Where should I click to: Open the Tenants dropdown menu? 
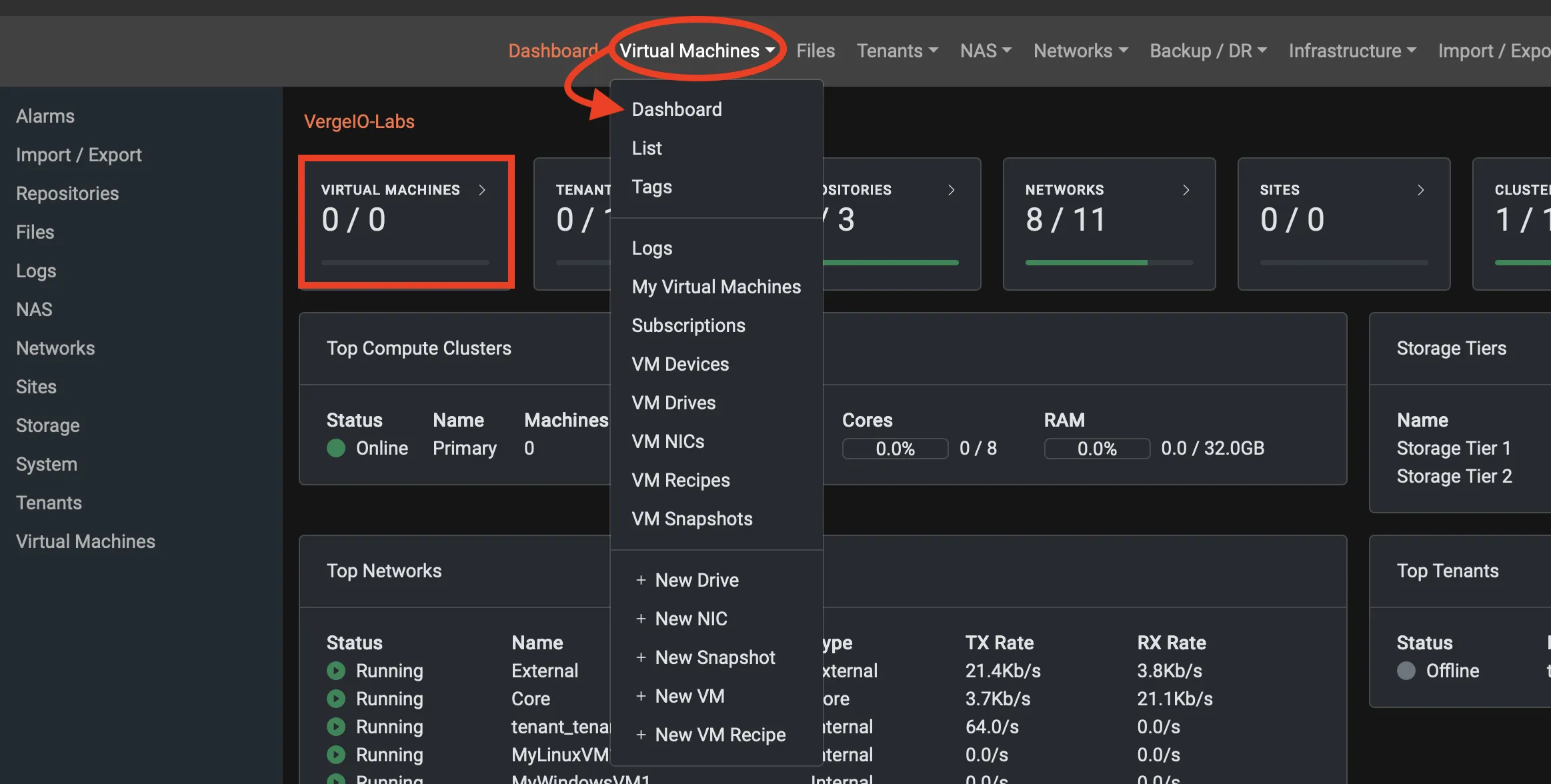tap(897, 50)
